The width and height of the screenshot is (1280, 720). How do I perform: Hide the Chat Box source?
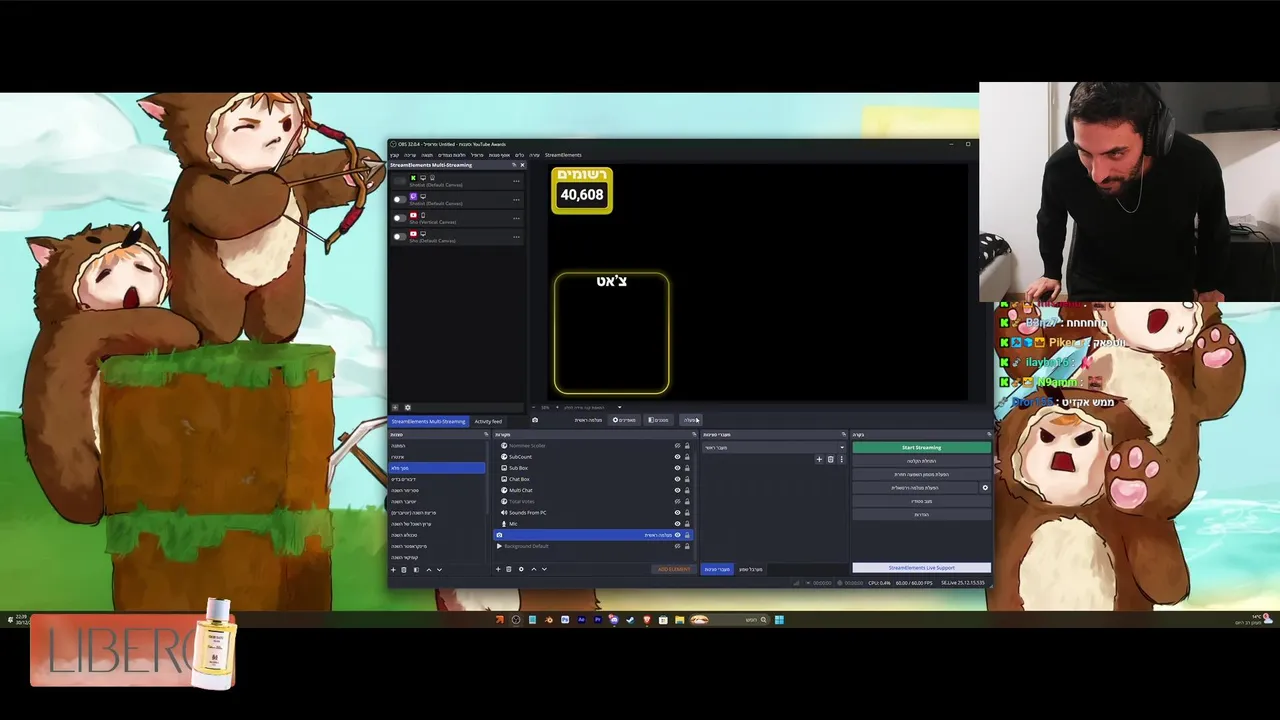pyautogui.click(x=677, y=479)
